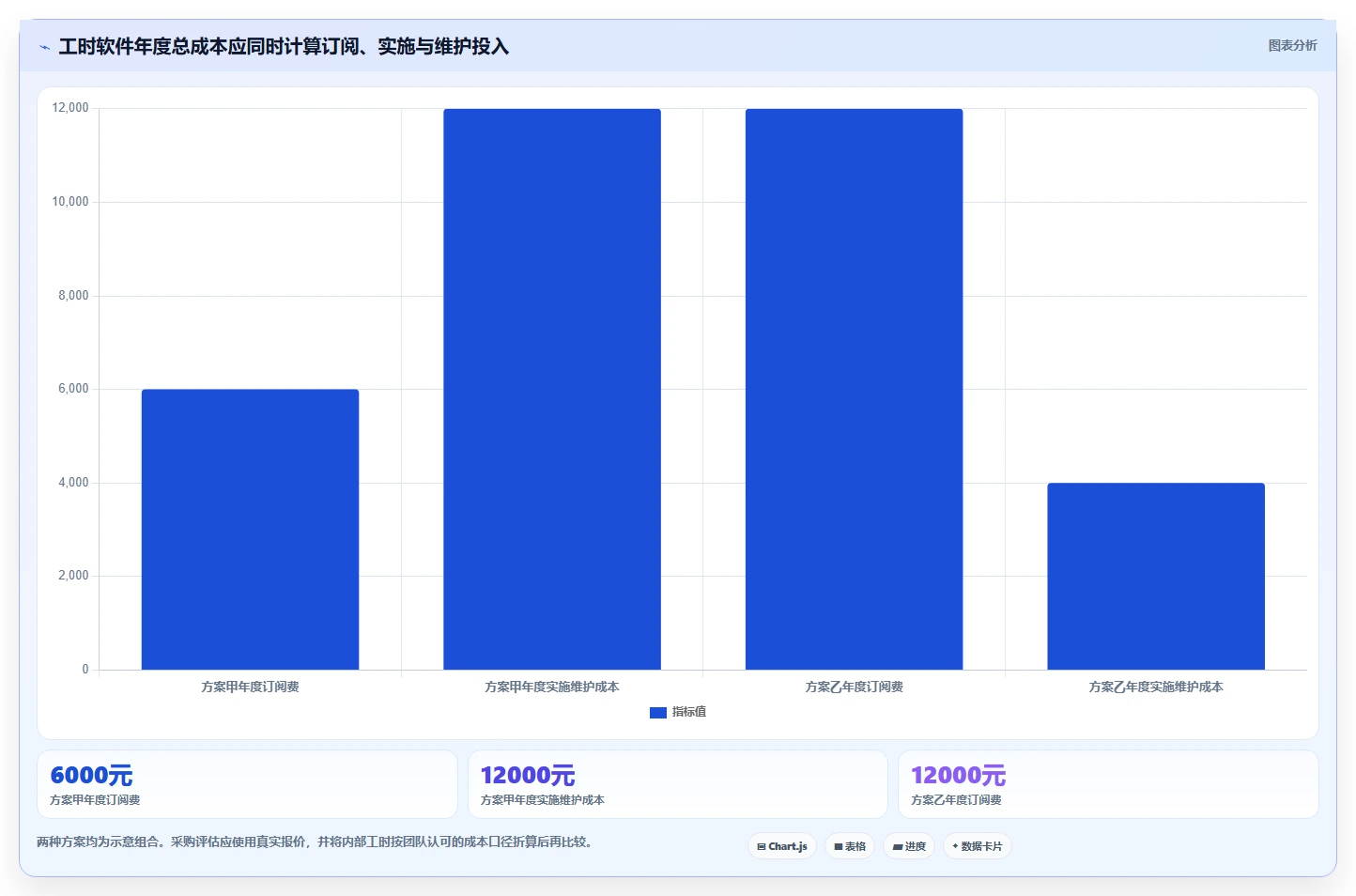Click the 6,000 y-axis value
The width and height of the screenshot is (1356, 896).
click(73, 389)
